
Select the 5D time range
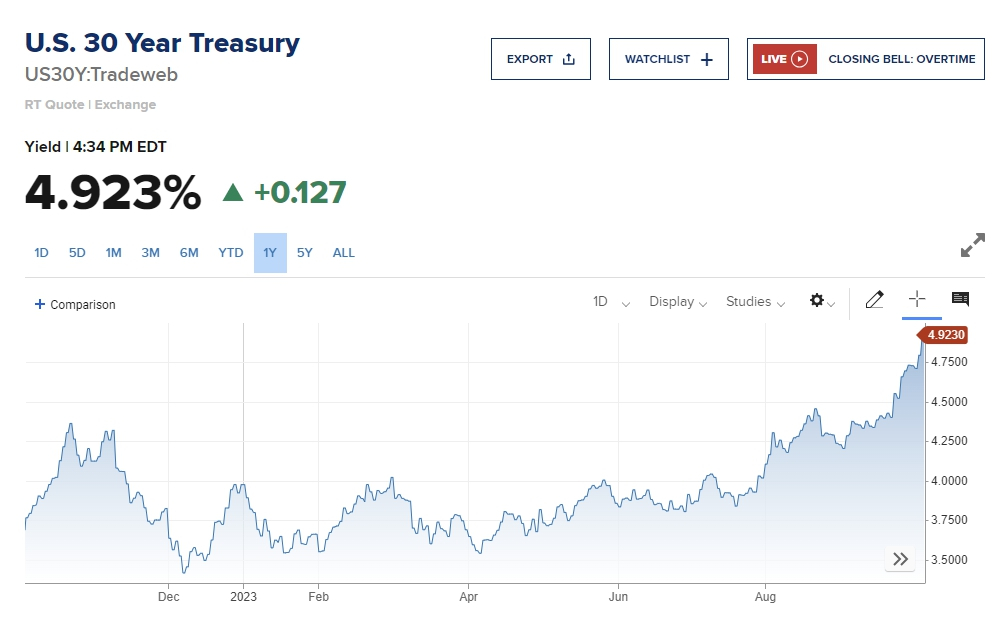(77, 253)
